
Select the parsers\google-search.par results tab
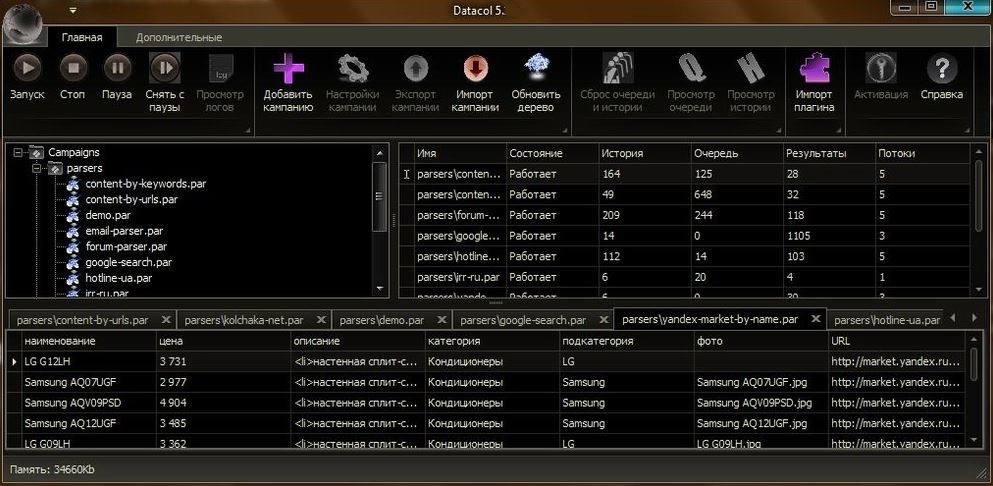tap(523, 320)
